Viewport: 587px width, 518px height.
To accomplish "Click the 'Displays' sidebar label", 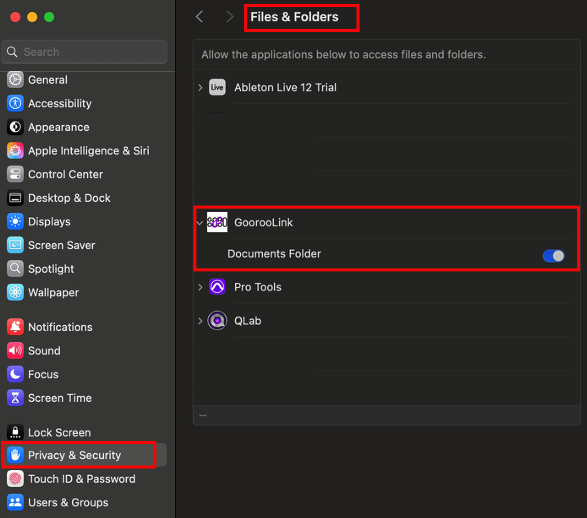I will pos(49,222).
